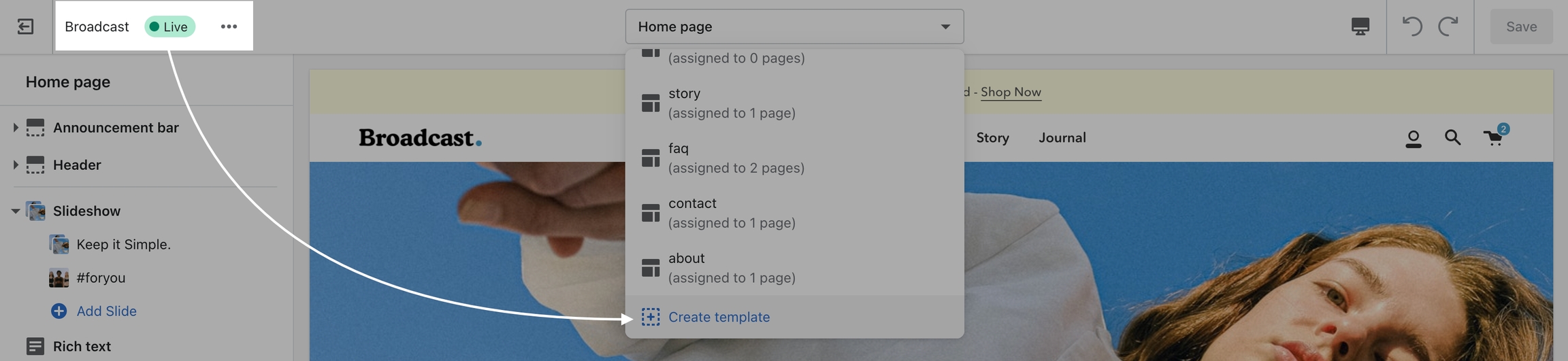Click the plus icon beside Add Slide
Image resolution: width=1568 pixels, height=361 pixels.
59,311
